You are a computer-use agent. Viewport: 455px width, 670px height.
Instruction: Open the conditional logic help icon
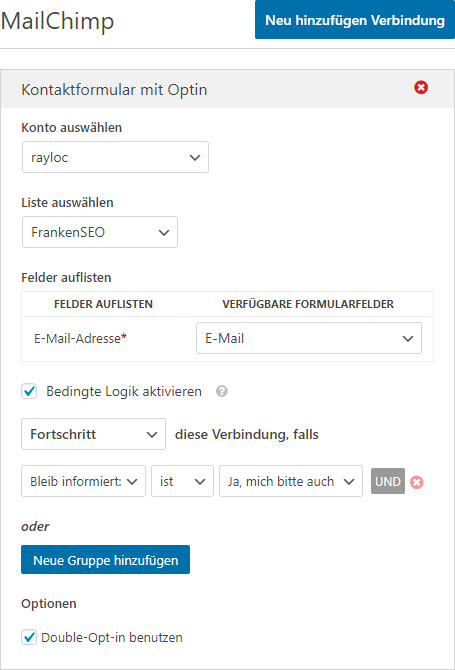coord(221,391)
